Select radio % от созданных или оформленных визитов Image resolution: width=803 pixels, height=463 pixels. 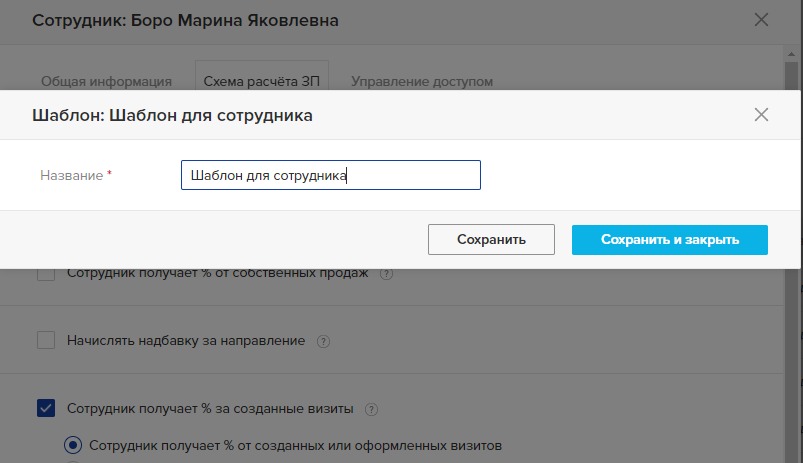tap(73, 445)
